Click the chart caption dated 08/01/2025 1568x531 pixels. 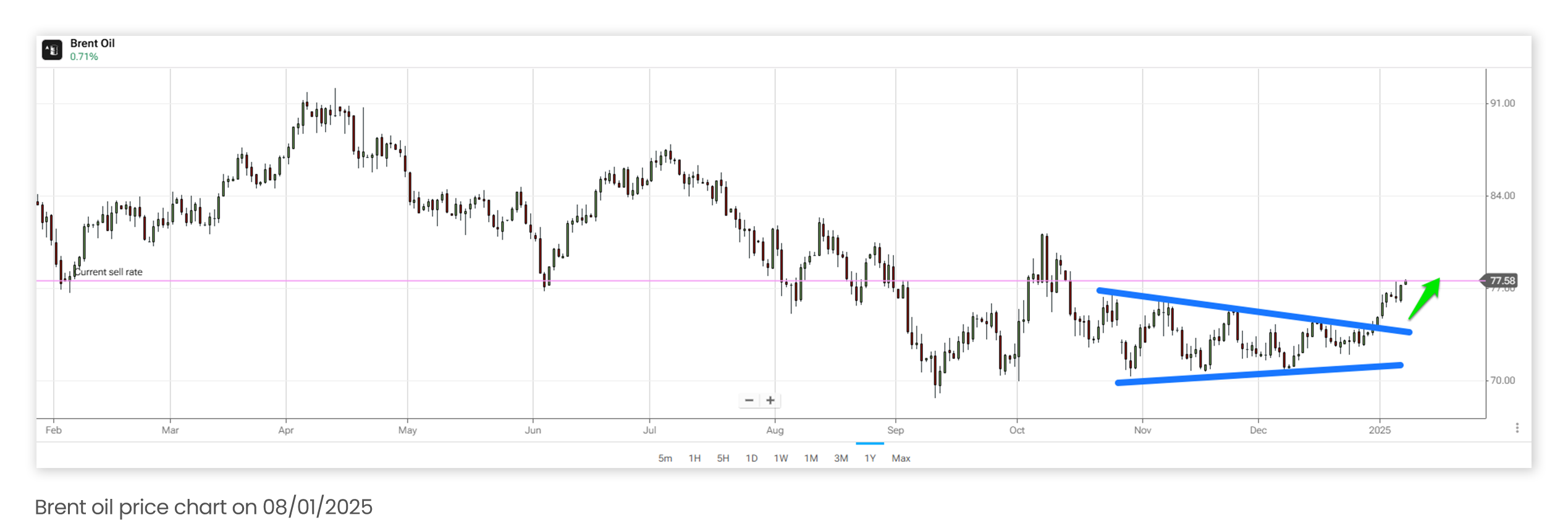(204, 507)
